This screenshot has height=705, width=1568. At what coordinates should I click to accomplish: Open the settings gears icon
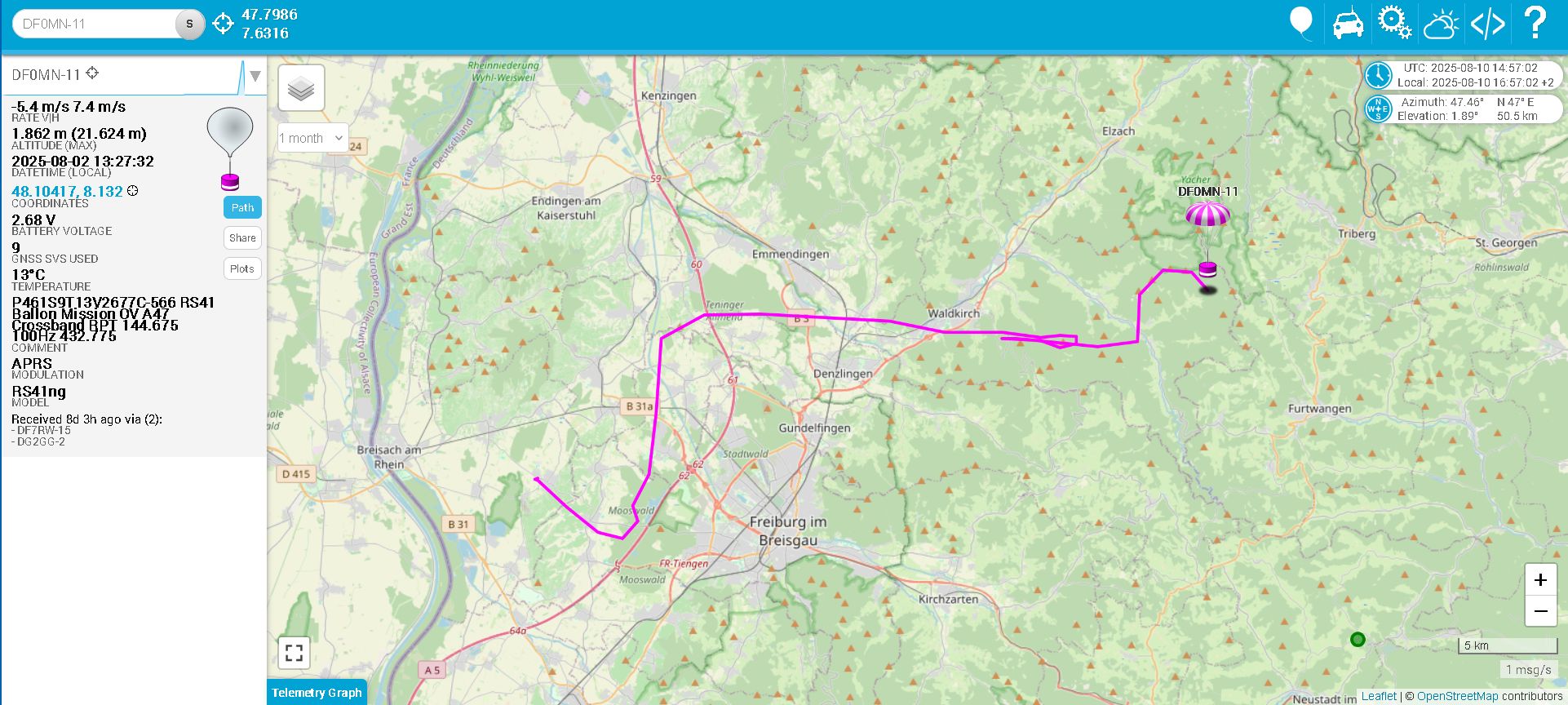pos(1394,22)
